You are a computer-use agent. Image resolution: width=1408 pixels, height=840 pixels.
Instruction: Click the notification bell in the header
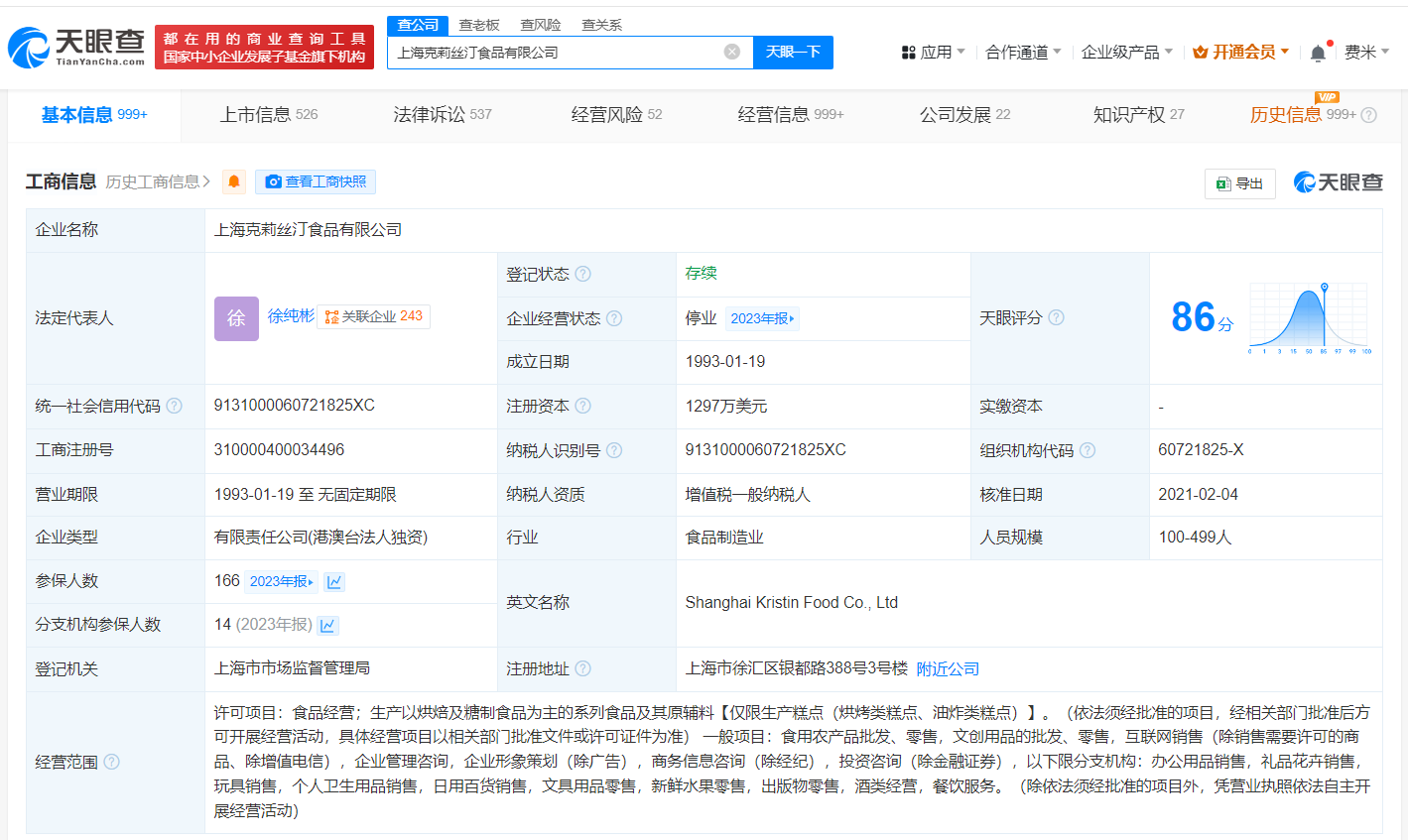tap(1318, 53)
